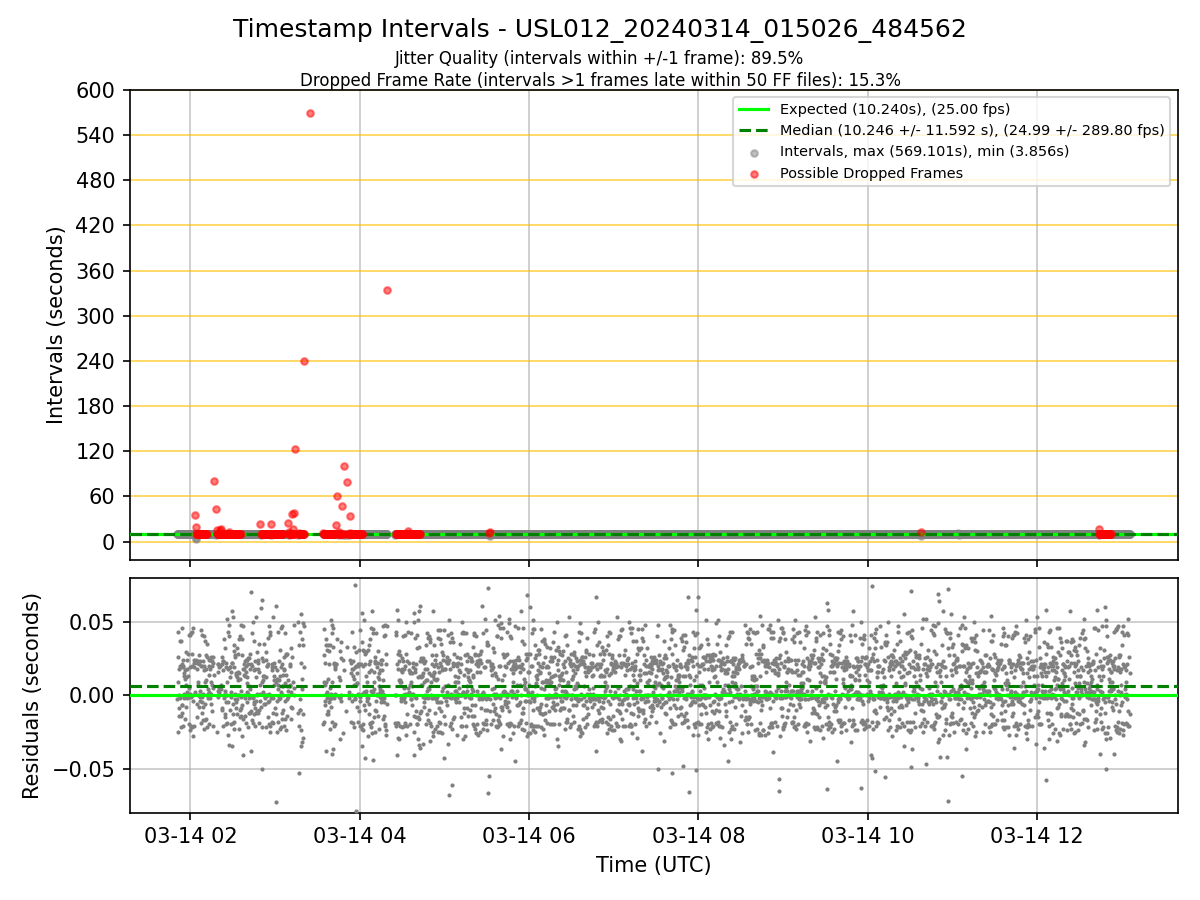The image size is (1200, 900).
Task: Click the 'Time (UTC)' x-axis label
Action: (x=654, y=865)
